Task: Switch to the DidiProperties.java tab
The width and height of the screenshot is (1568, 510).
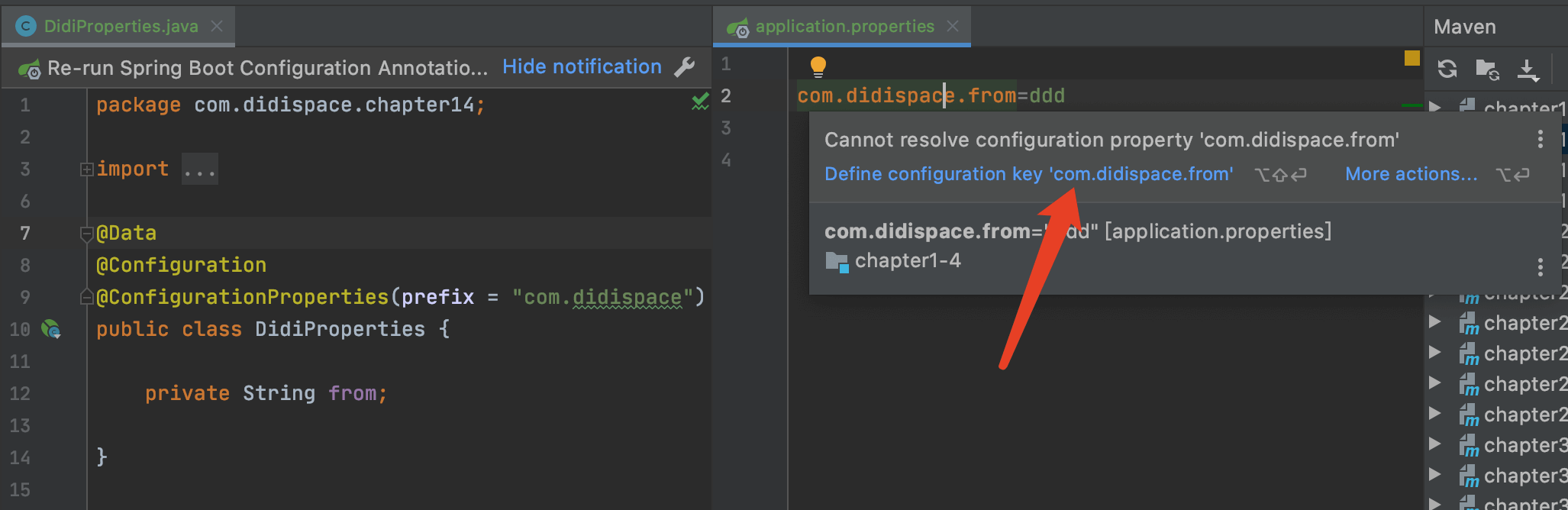Action: 121,27
